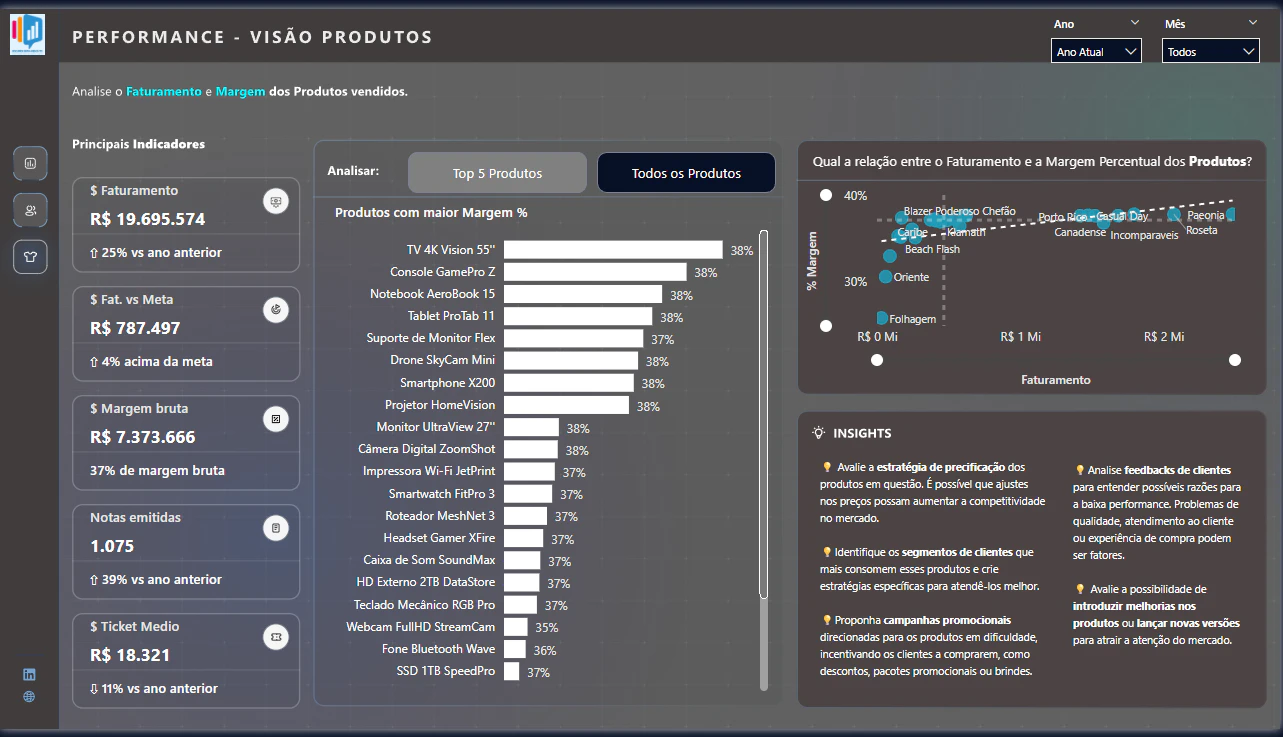This screenshot has width=1283, height=737.
Task: Select the Console GamePro Z bar
Action: tap(595, 272)
